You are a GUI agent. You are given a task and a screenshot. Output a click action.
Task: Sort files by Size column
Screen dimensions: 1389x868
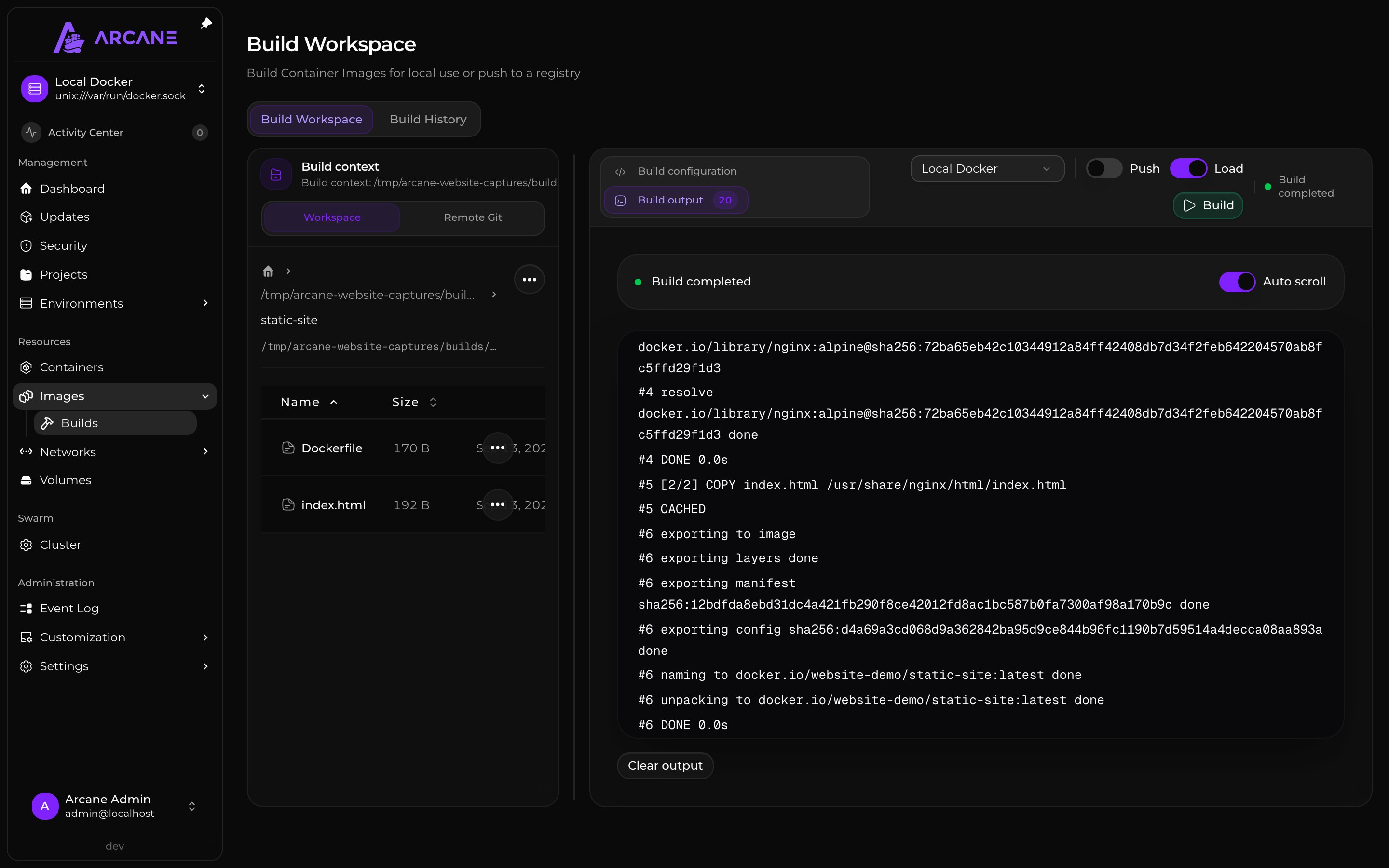(414, 402)
